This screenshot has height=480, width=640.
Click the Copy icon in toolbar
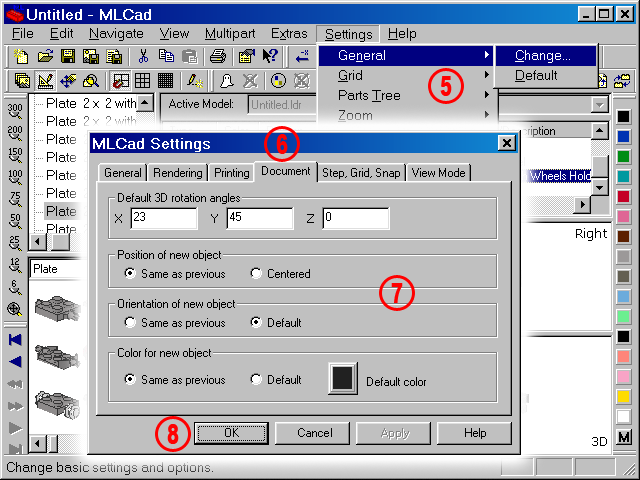[166, 56]
